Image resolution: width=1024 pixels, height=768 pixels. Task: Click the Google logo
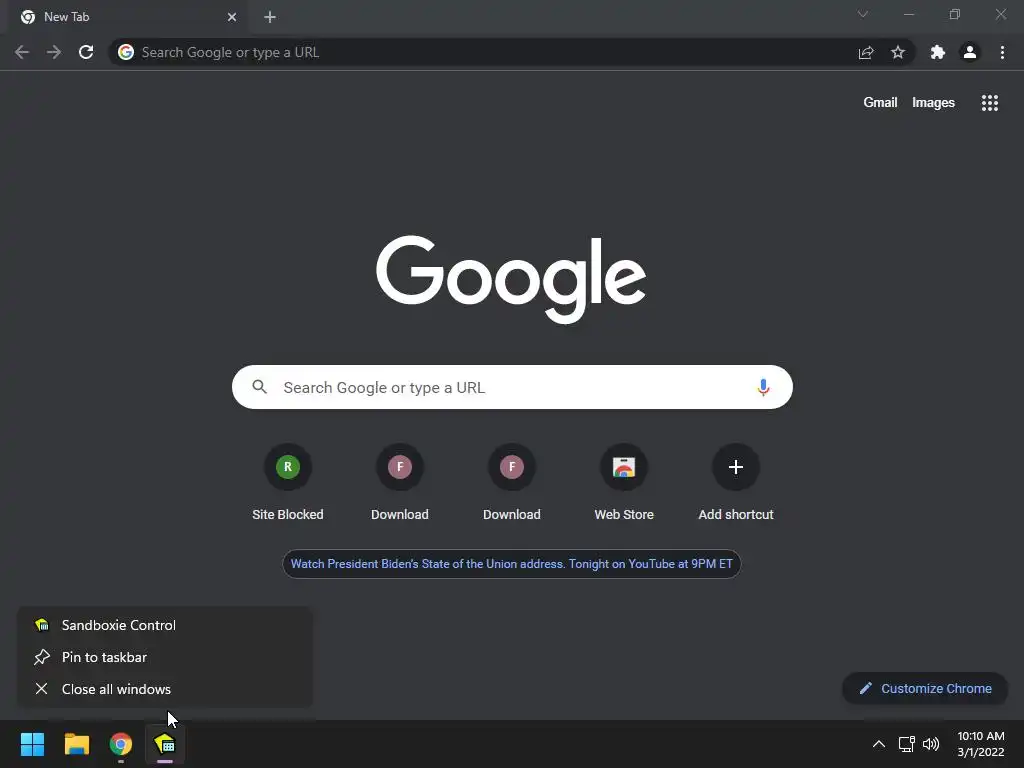pos(511,279)
